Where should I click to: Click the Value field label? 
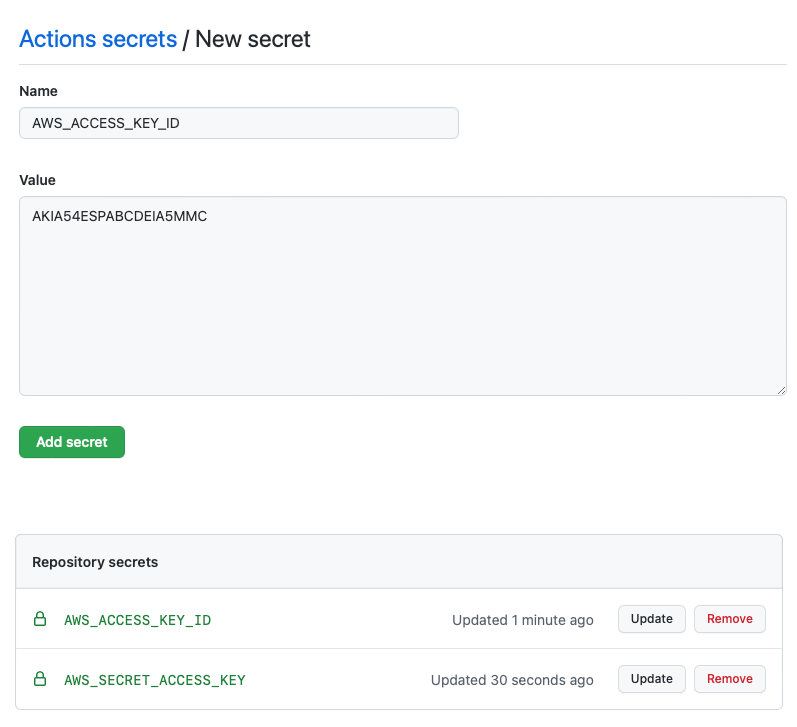point(37,180)
